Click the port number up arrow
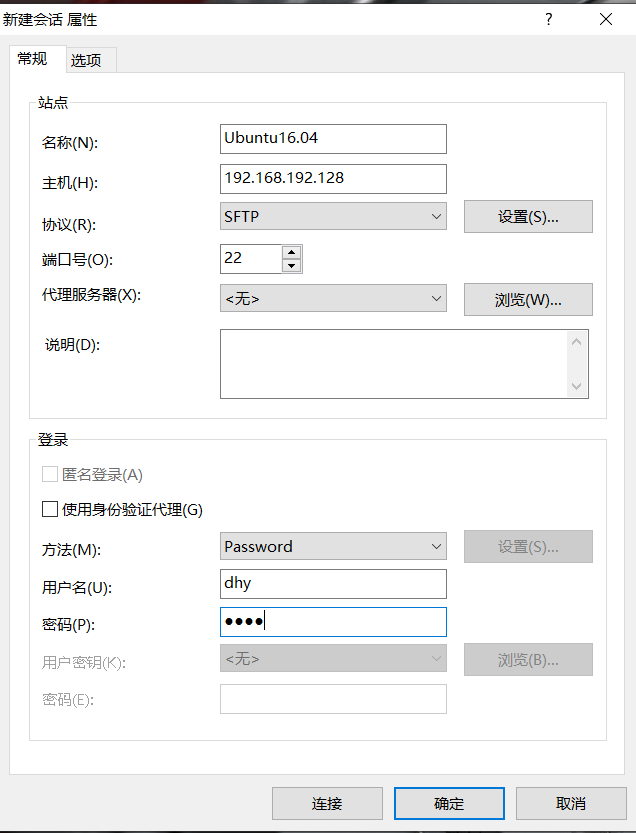636x833 pixels. 290,251
